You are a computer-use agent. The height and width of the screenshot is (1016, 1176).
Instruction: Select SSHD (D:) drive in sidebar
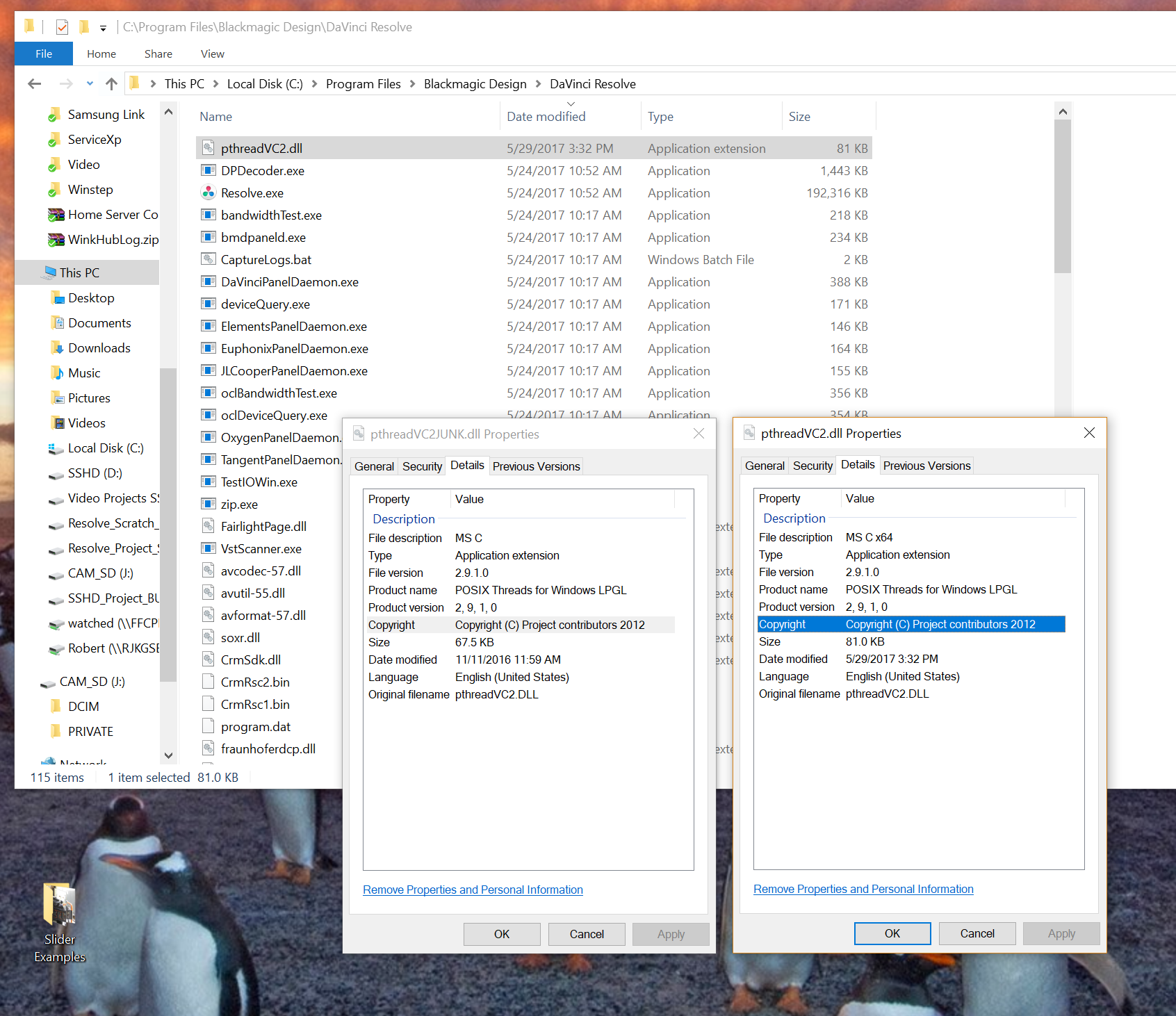(95, 473)
